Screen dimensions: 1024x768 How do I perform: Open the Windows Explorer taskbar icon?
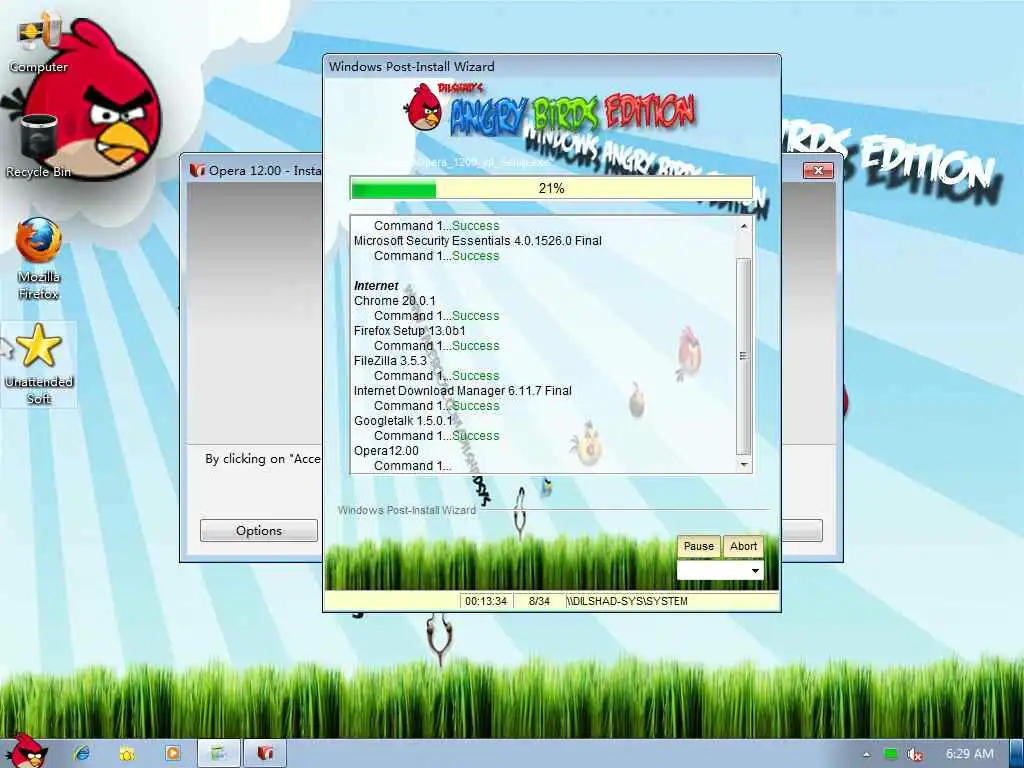127,753
